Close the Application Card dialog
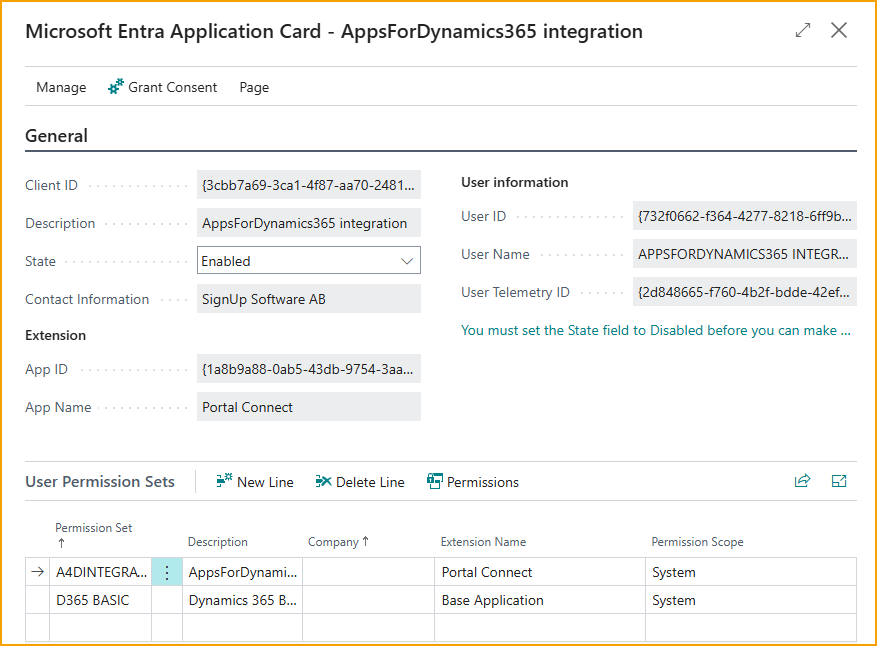The image size is (877, 646). [x=839, y=30]
